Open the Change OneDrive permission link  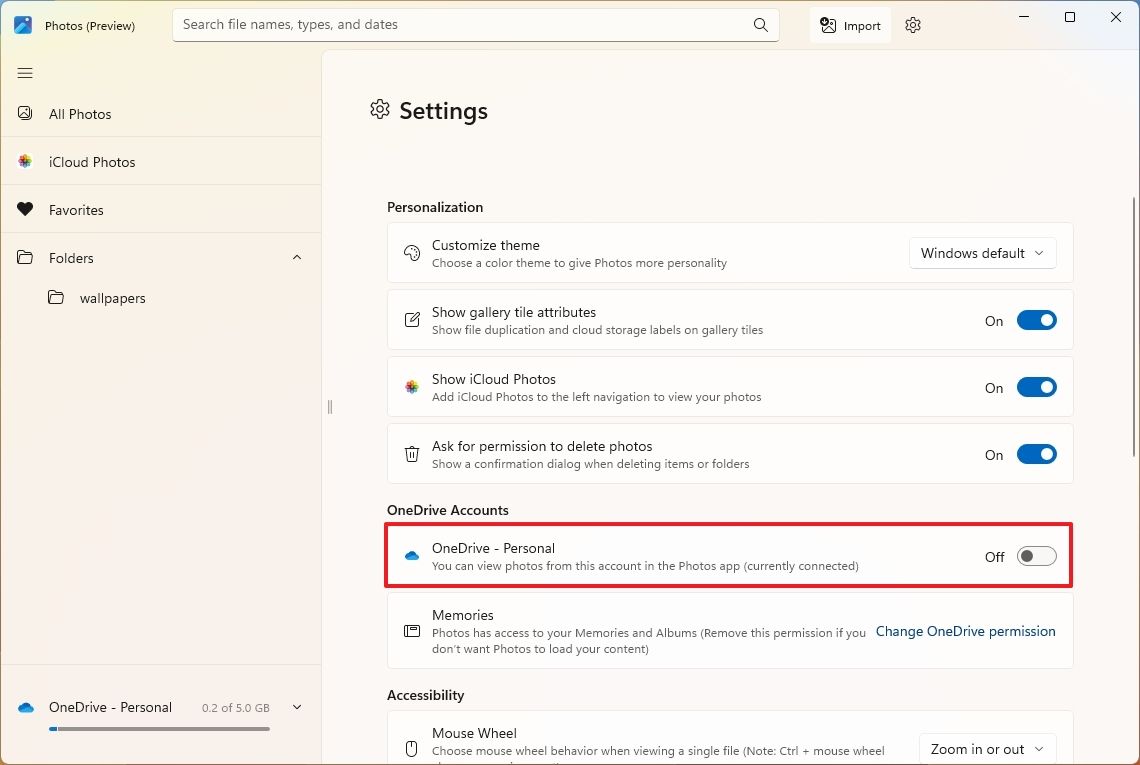(965, 631)
